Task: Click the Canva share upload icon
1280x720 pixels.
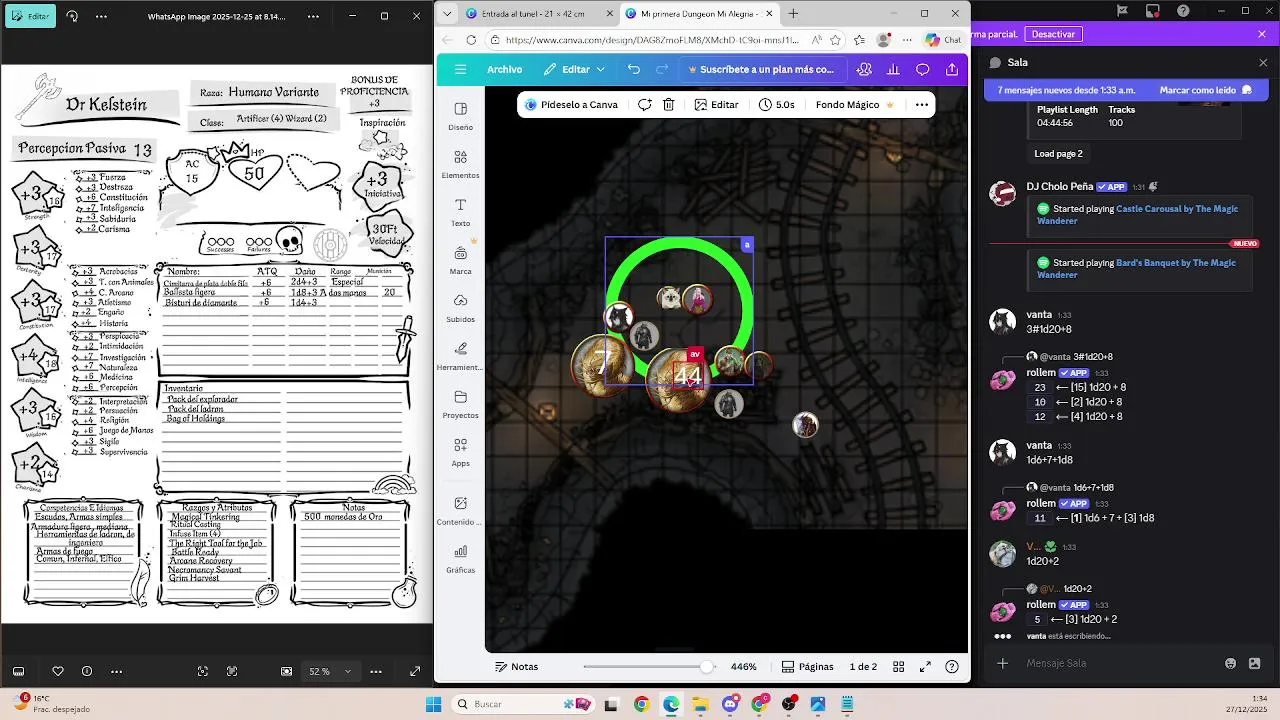Action: [952, 70]
